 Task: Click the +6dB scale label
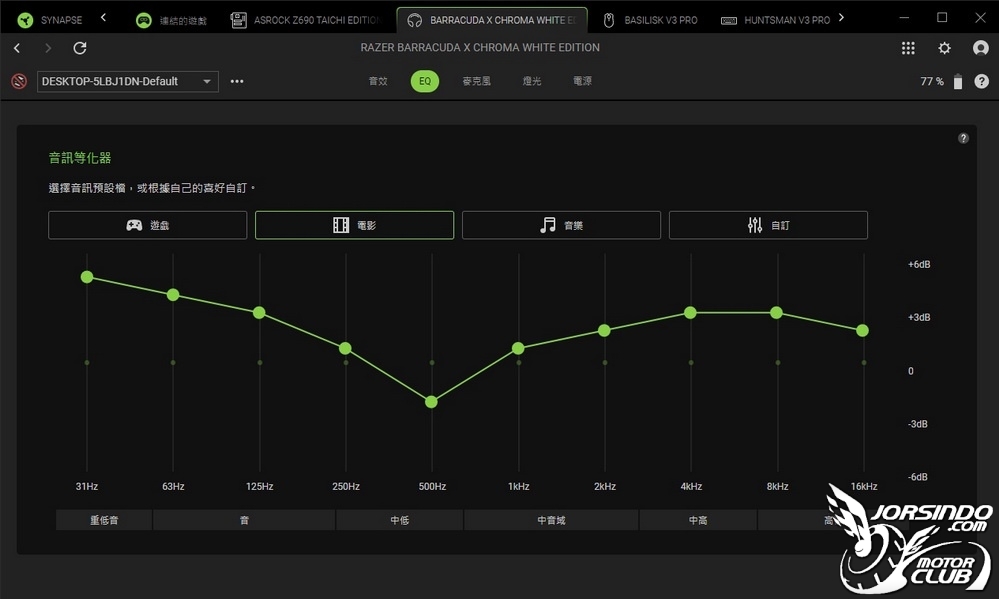(919, 264)
